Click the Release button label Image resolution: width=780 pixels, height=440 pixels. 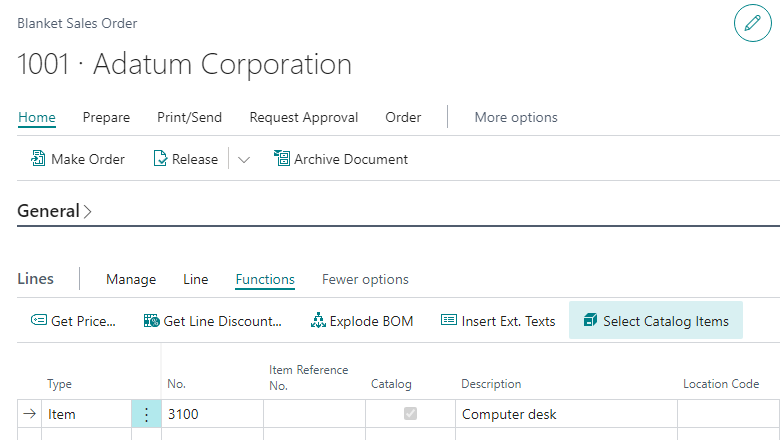pyautogui.click(x=195, y=159)
